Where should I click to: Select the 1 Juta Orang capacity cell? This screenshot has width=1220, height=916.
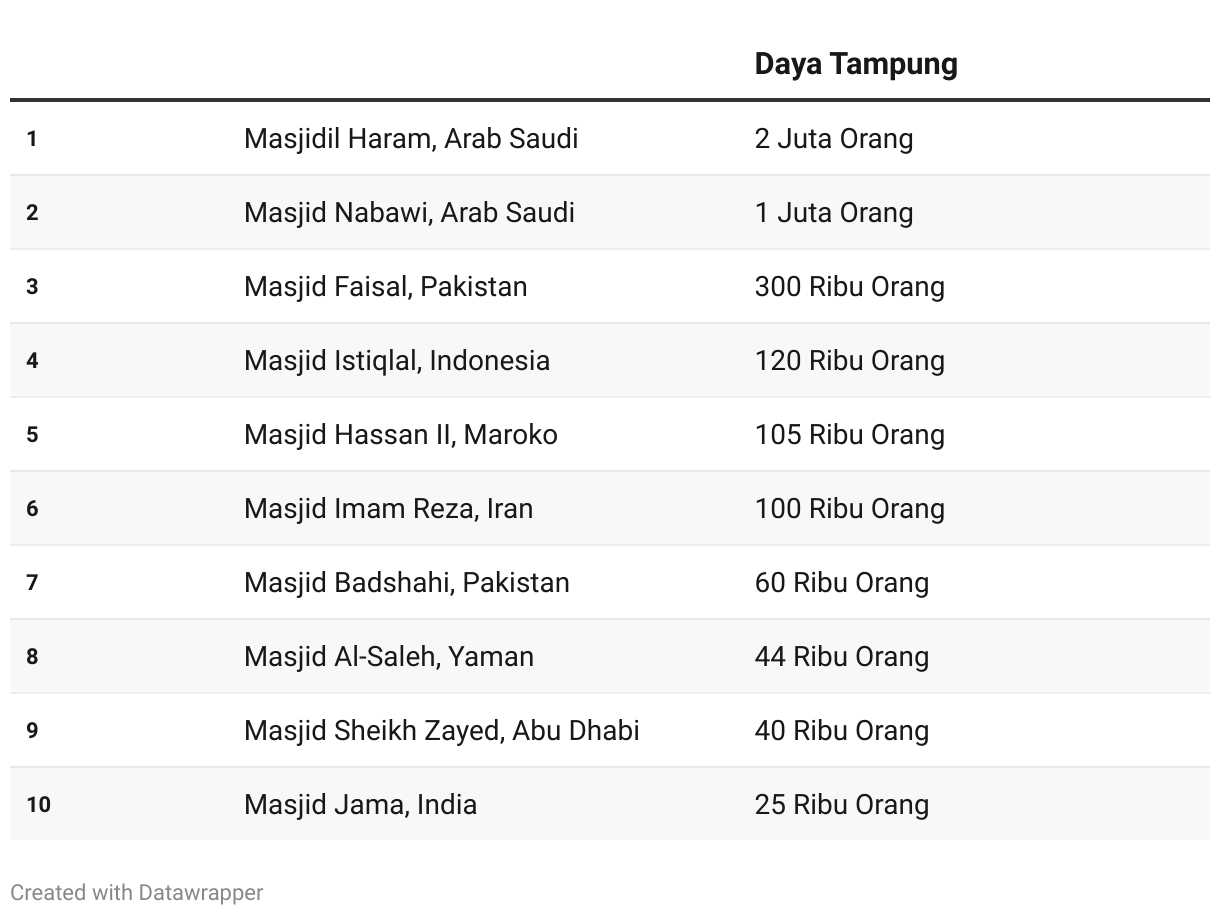coord(834,212)
